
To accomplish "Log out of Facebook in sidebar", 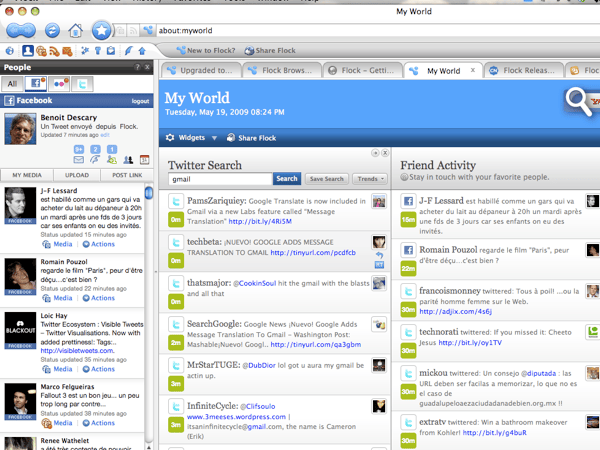I will [x=139, y=102].
